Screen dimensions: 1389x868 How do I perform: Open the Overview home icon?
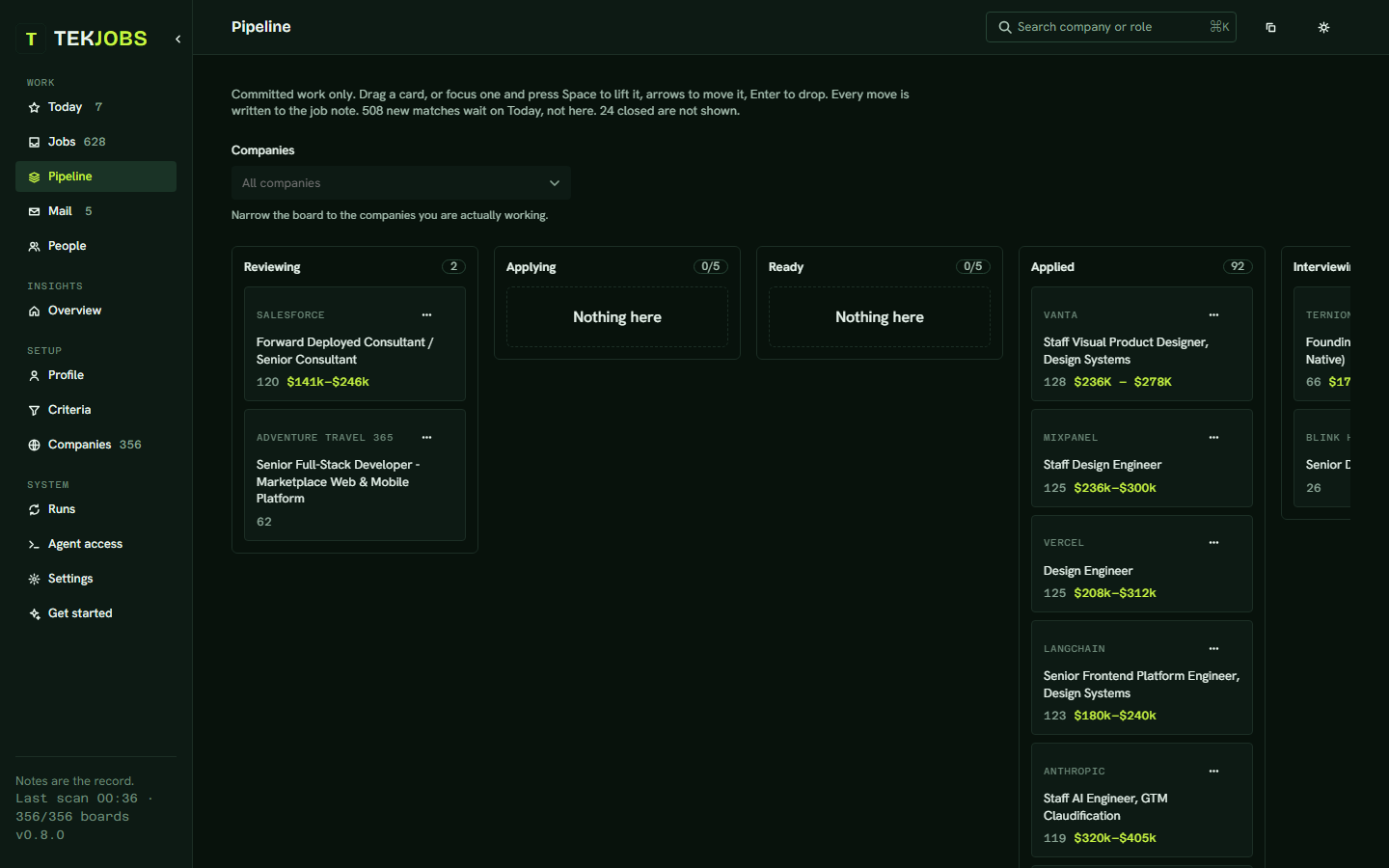(34, 311)
